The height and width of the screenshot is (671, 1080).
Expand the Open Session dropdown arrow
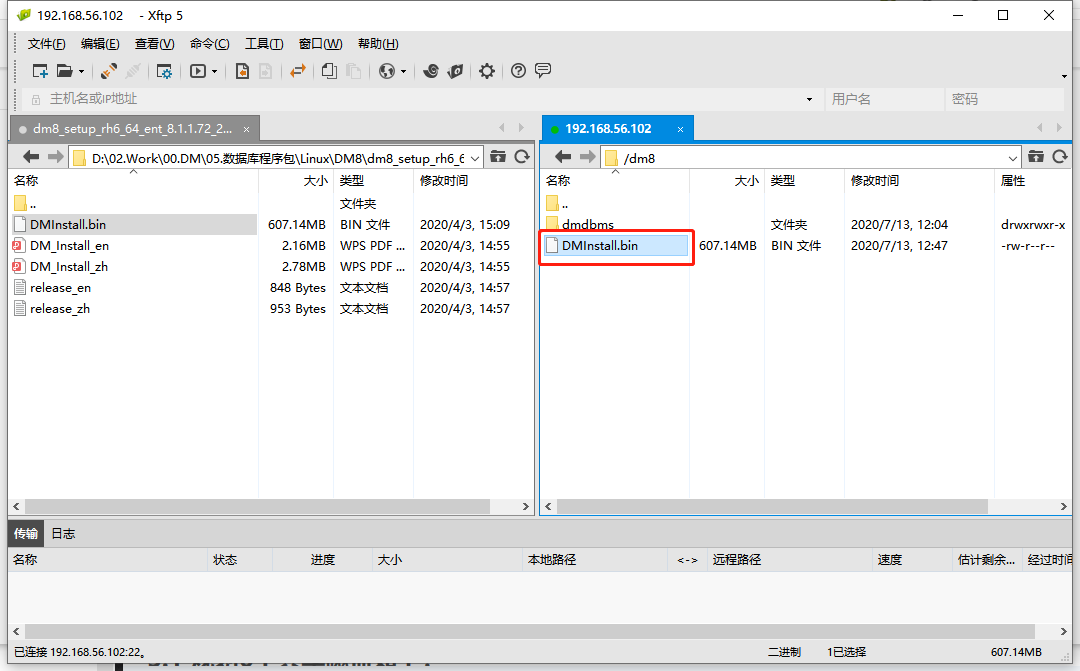[x=81, y=72]
